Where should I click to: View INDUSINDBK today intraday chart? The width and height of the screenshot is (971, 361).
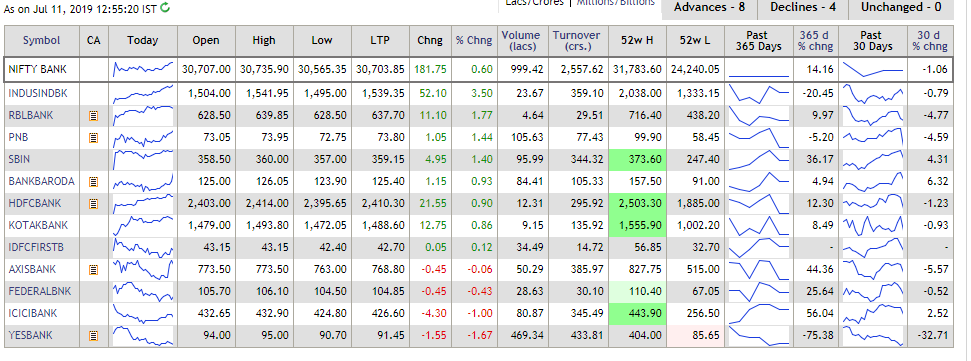point(143,94)
